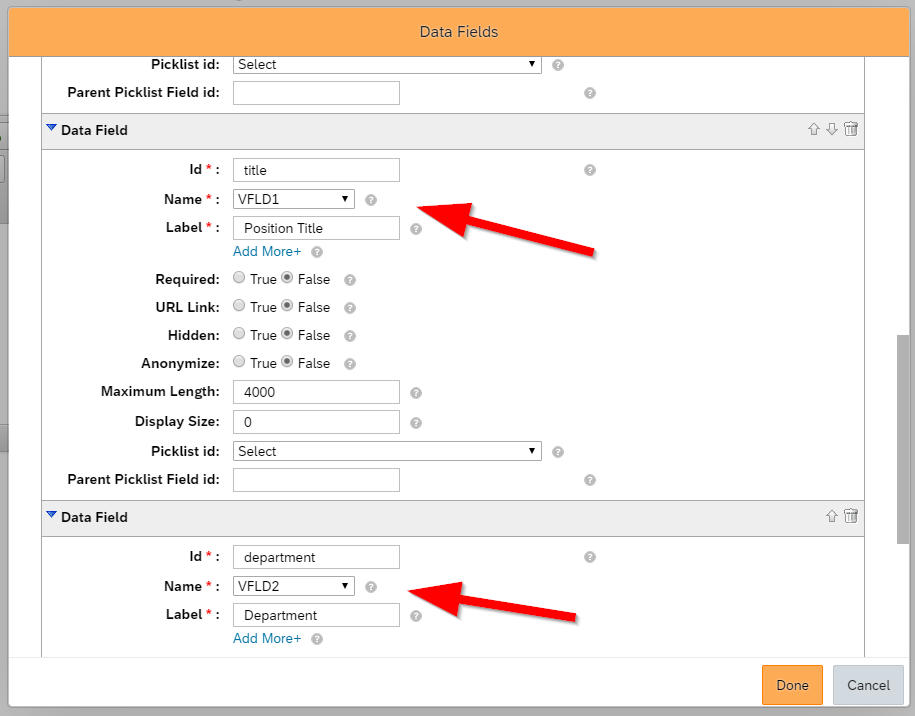
Task: Open help for the VFLD2 Name dropdown
Action: tap(371, 587)
